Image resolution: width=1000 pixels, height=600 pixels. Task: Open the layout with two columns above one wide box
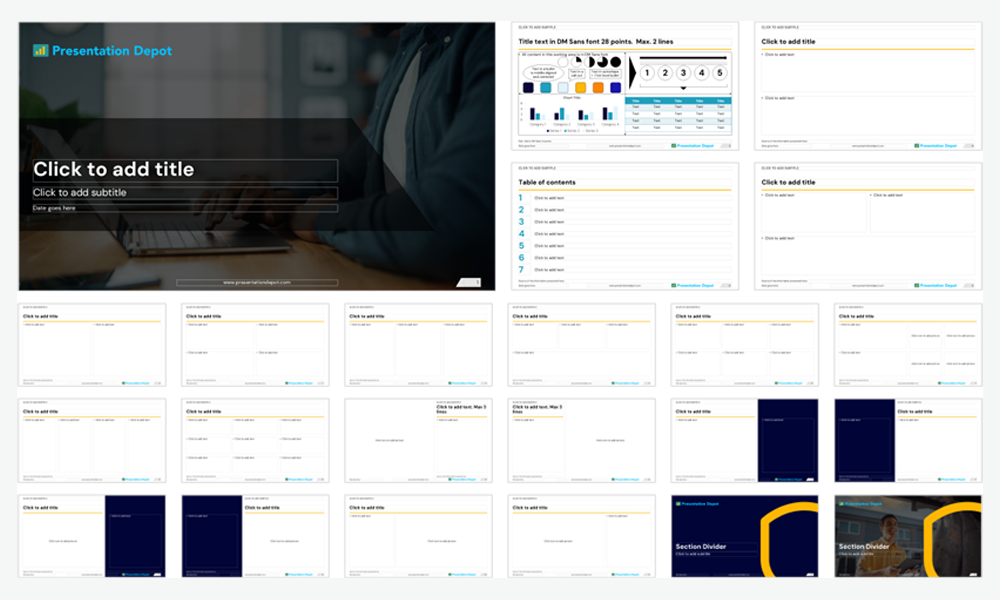868,226
